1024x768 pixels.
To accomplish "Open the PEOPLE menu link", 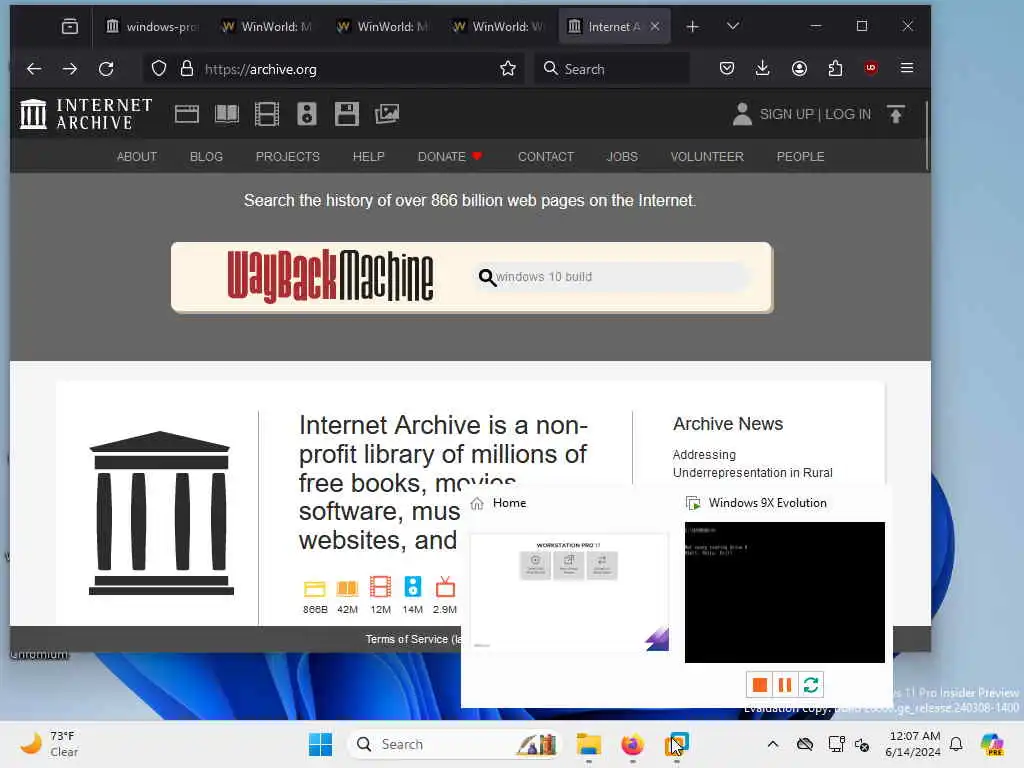I will 800,157.
